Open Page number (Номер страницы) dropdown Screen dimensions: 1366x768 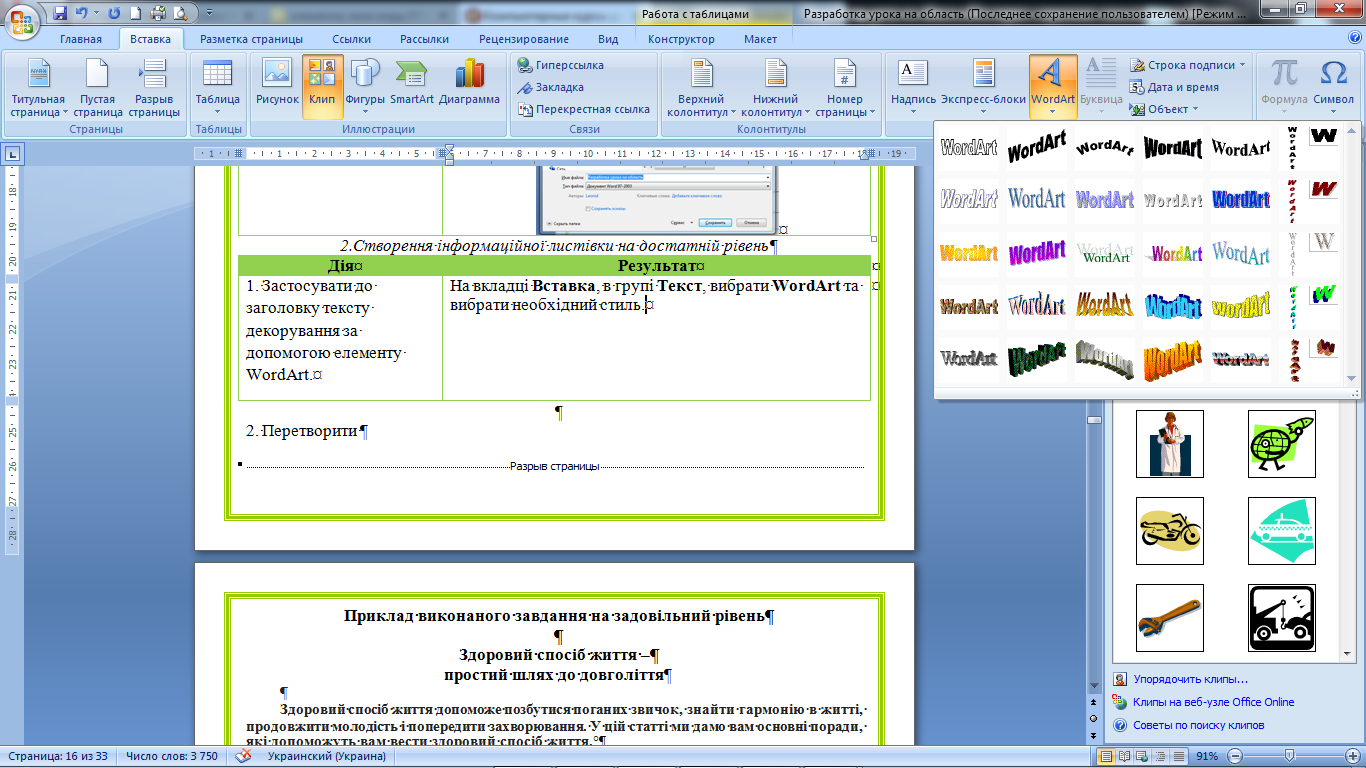pos(845,88)
